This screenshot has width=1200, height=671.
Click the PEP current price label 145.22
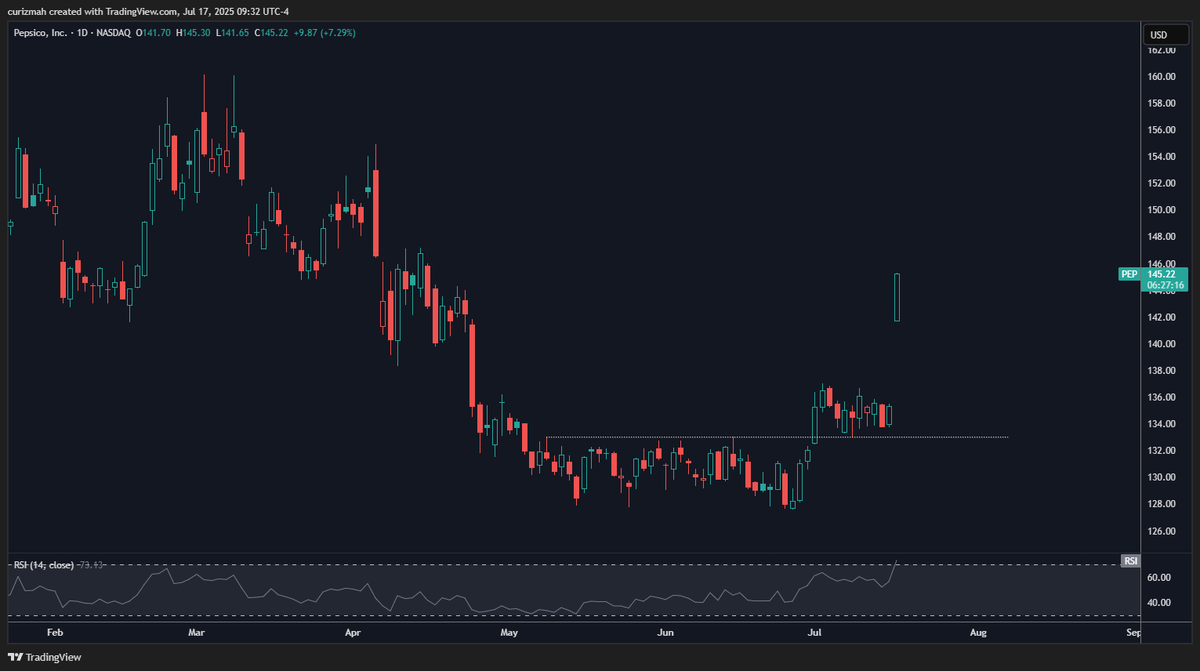(x=1161, y=273)
